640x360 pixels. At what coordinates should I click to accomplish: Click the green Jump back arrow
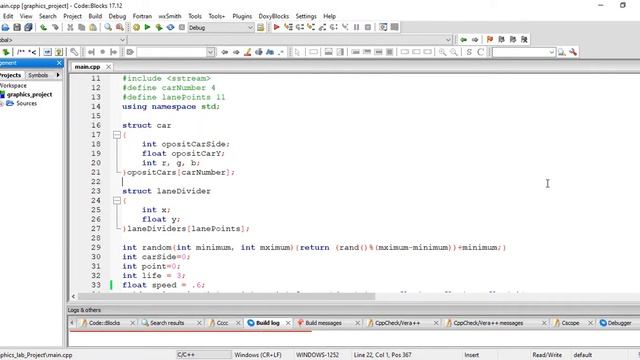[x=463, y=40]
